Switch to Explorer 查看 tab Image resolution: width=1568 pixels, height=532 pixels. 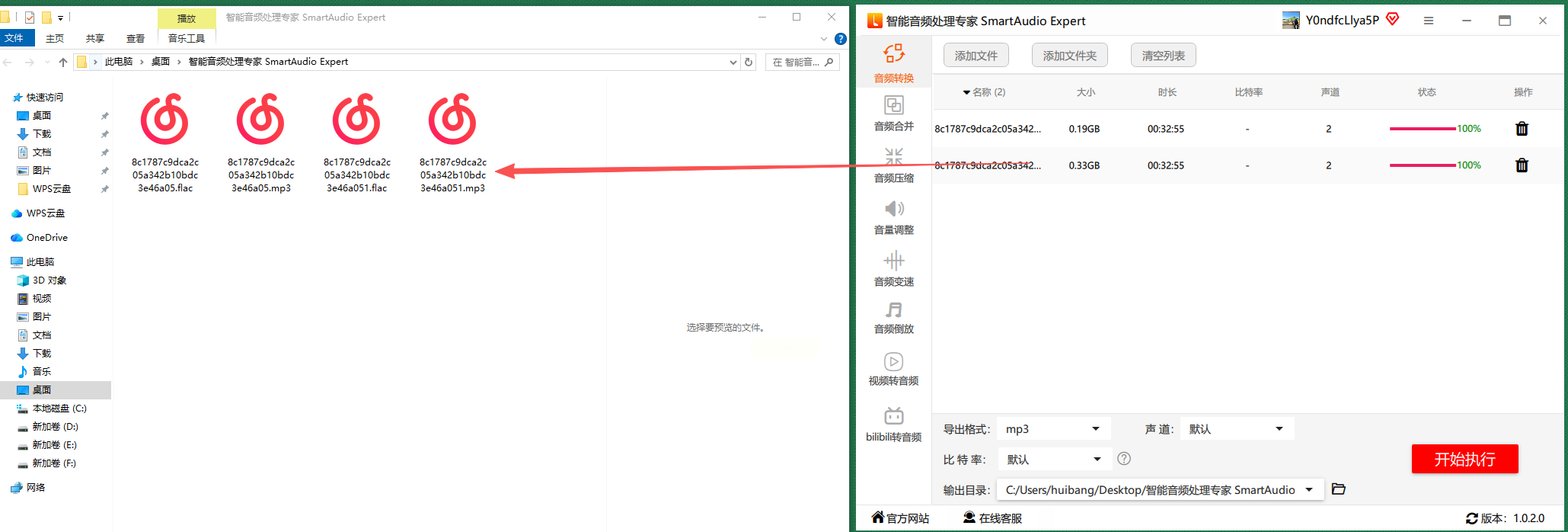point(136,38)
